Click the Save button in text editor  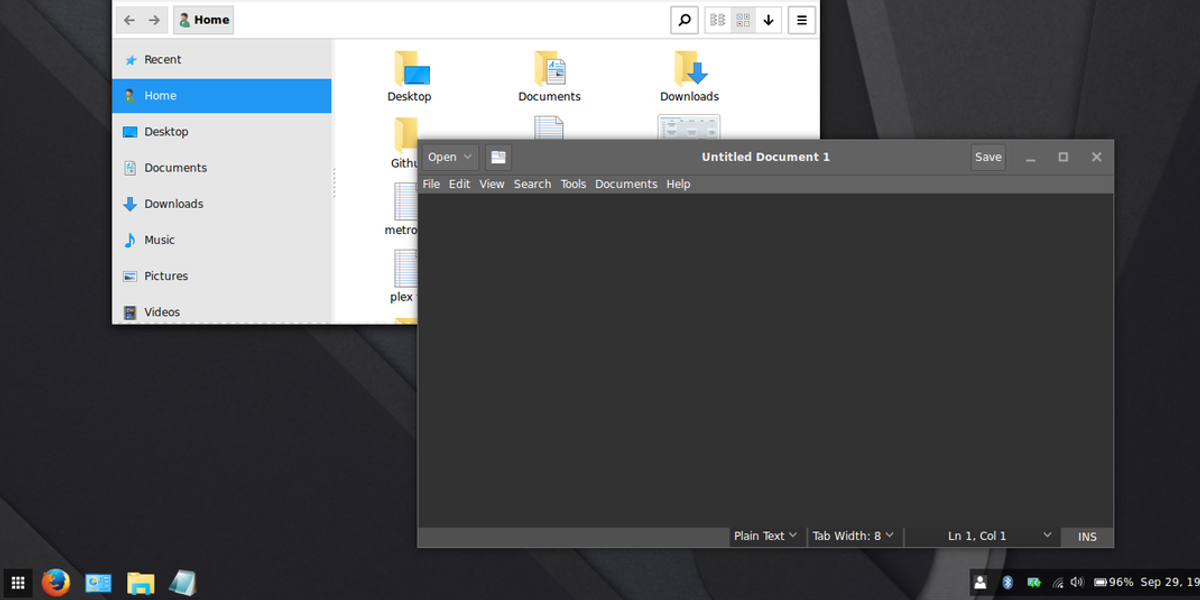(x=988, y=157)
